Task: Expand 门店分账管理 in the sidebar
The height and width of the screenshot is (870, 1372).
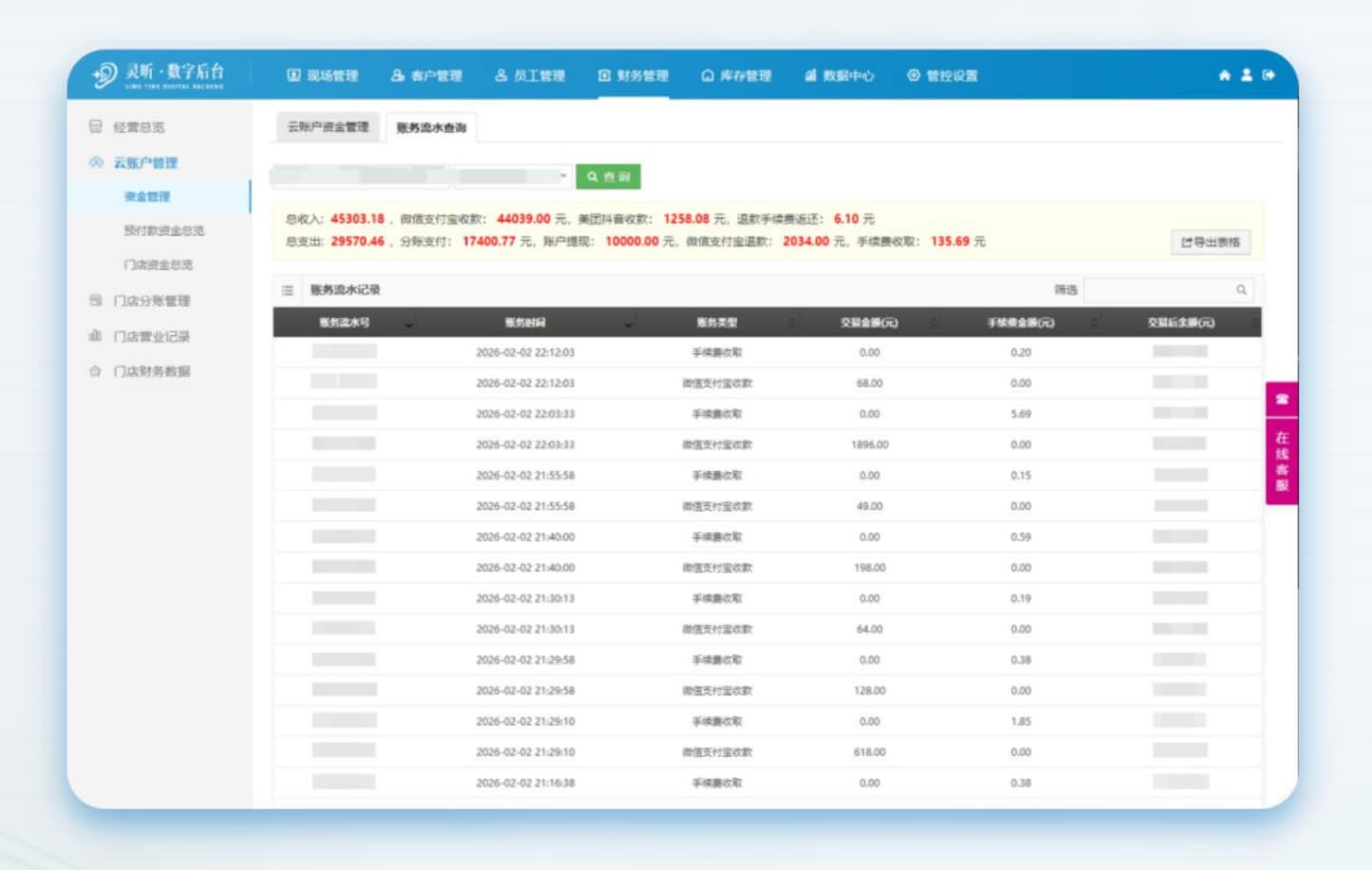Action: pos(151,301)
